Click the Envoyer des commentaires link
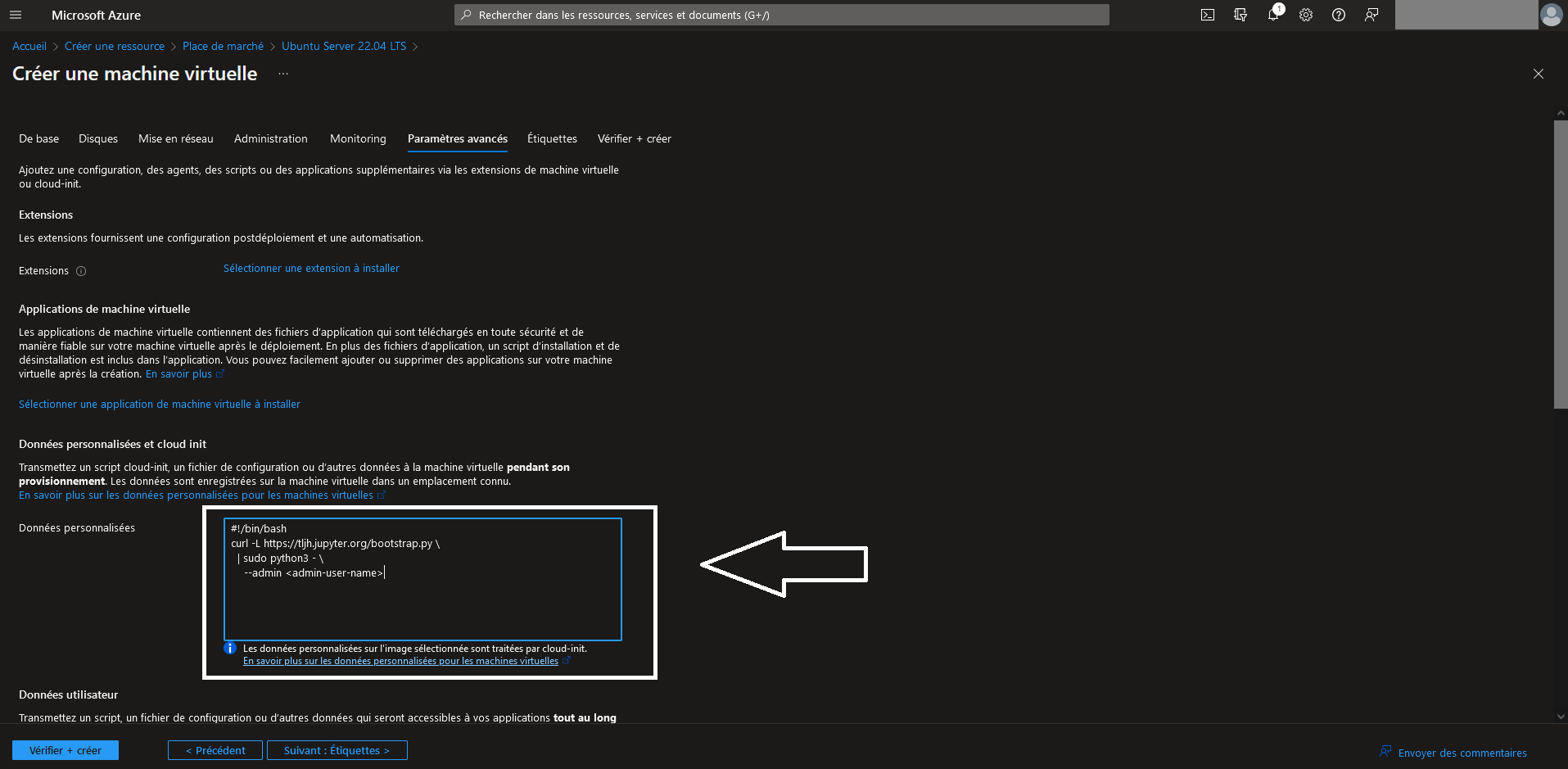This screenshot has height=769, width=1568. pos(1462,753)
